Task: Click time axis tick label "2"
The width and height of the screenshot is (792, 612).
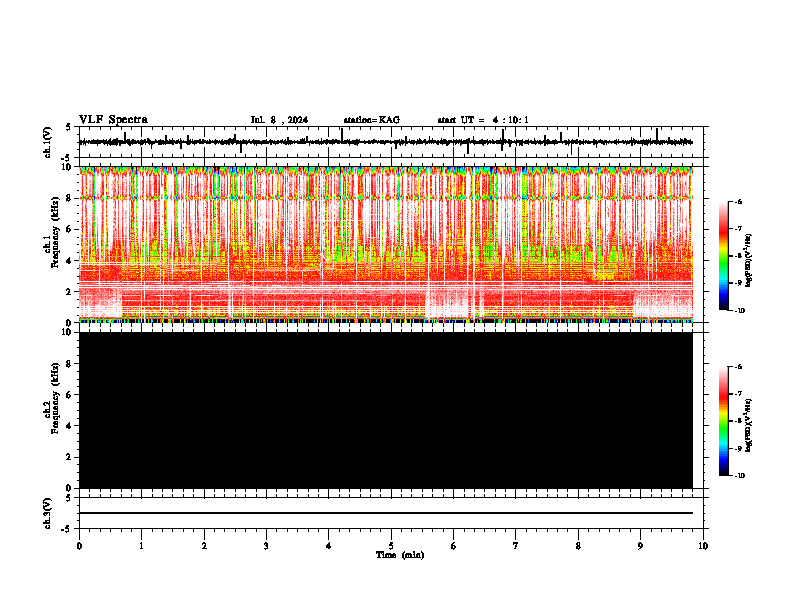Action: [204, 546]
